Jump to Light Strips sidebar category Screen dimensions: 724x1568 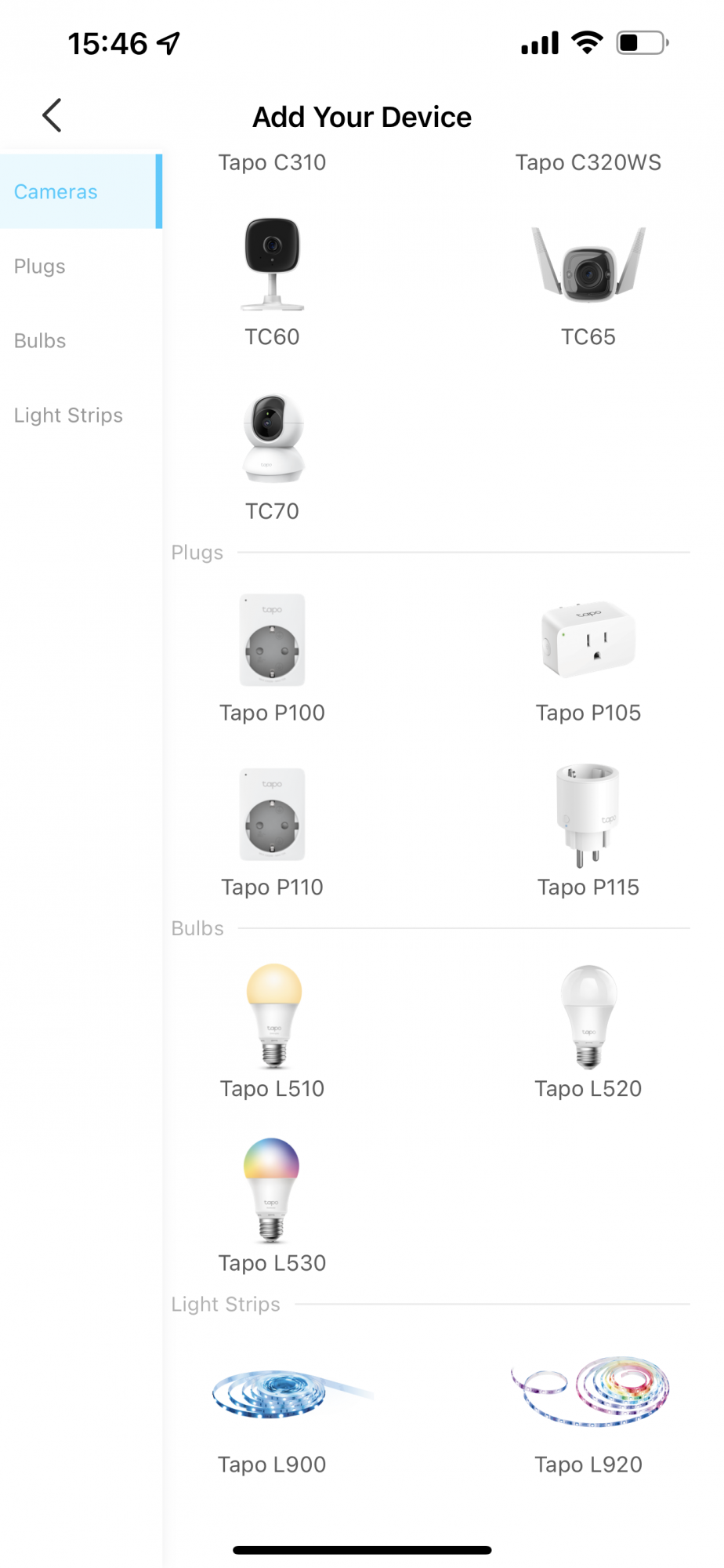tap(68, 416)
